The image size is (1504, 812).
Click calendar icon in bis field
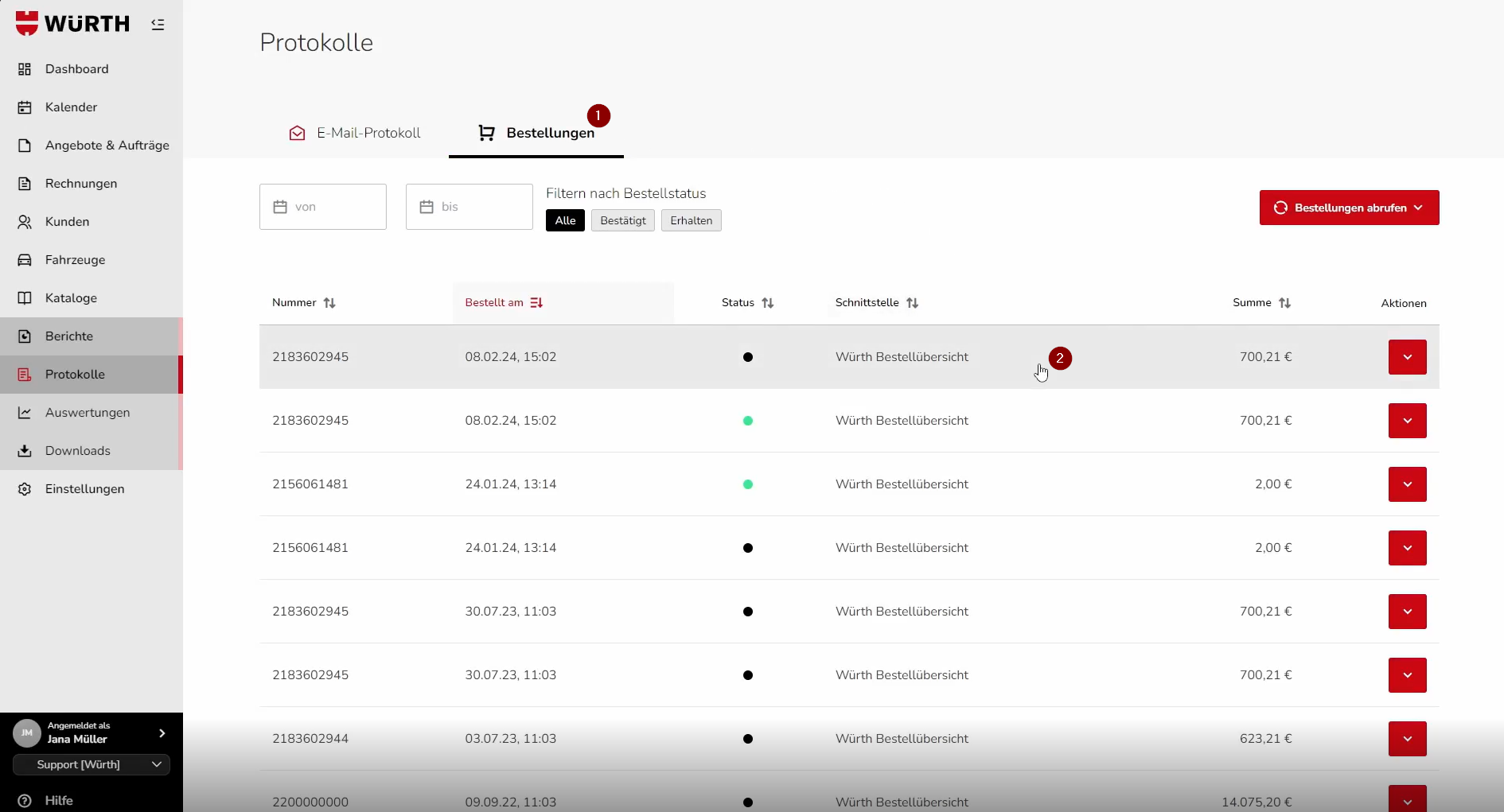click(x=427, y=207)
